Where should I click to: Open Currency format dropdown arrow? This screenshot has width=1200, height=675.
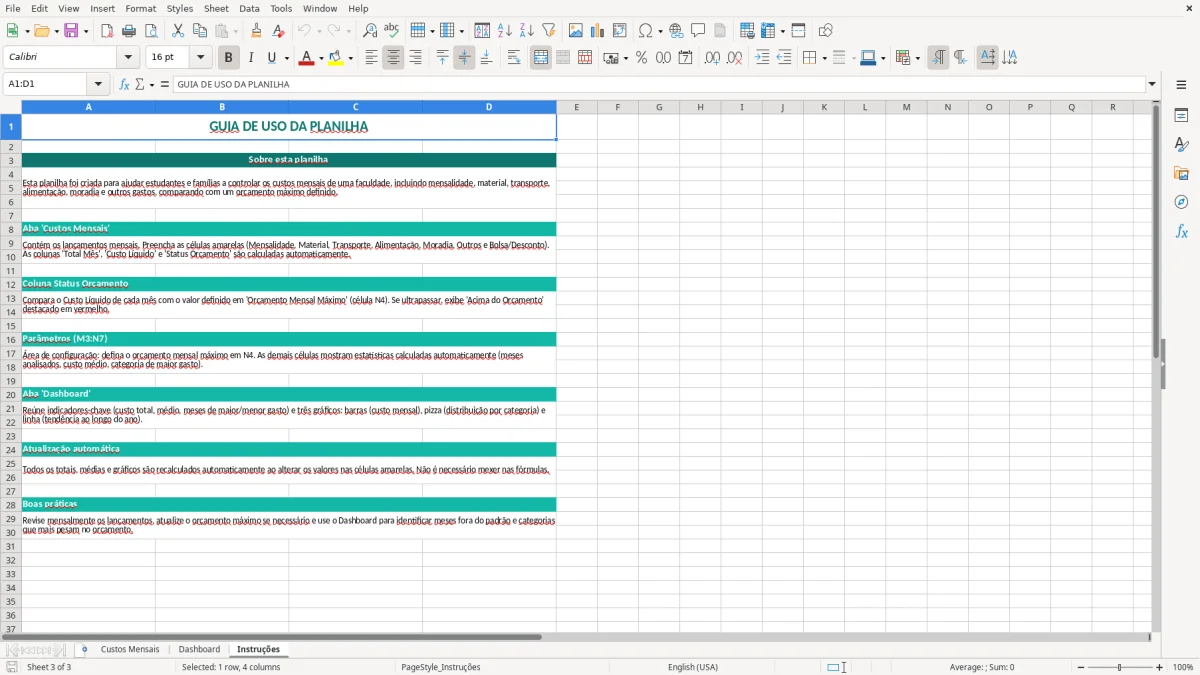click(x=626, y=58)
